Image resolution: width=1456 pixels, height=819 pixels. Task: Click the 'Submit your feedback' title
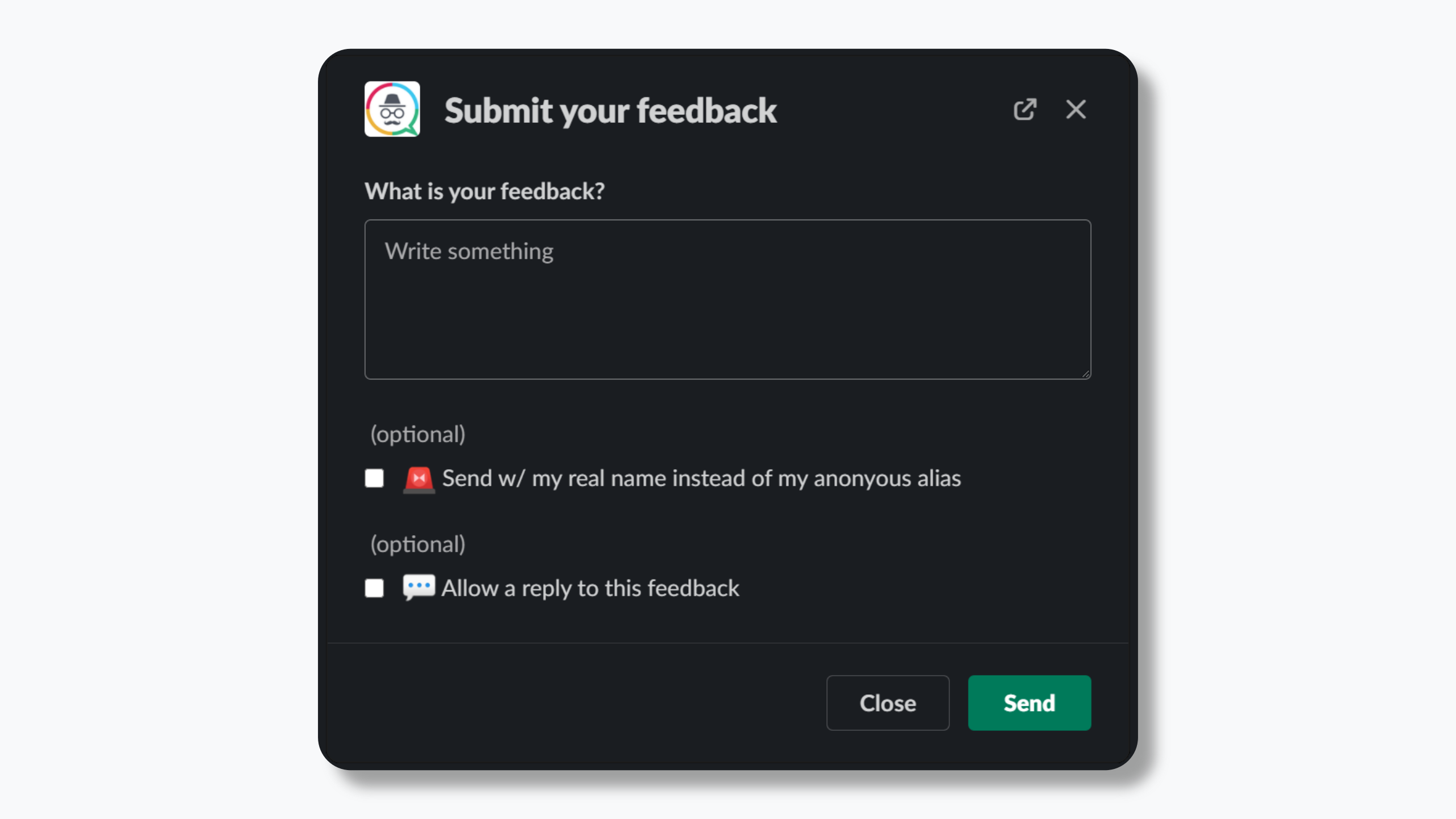610,110
